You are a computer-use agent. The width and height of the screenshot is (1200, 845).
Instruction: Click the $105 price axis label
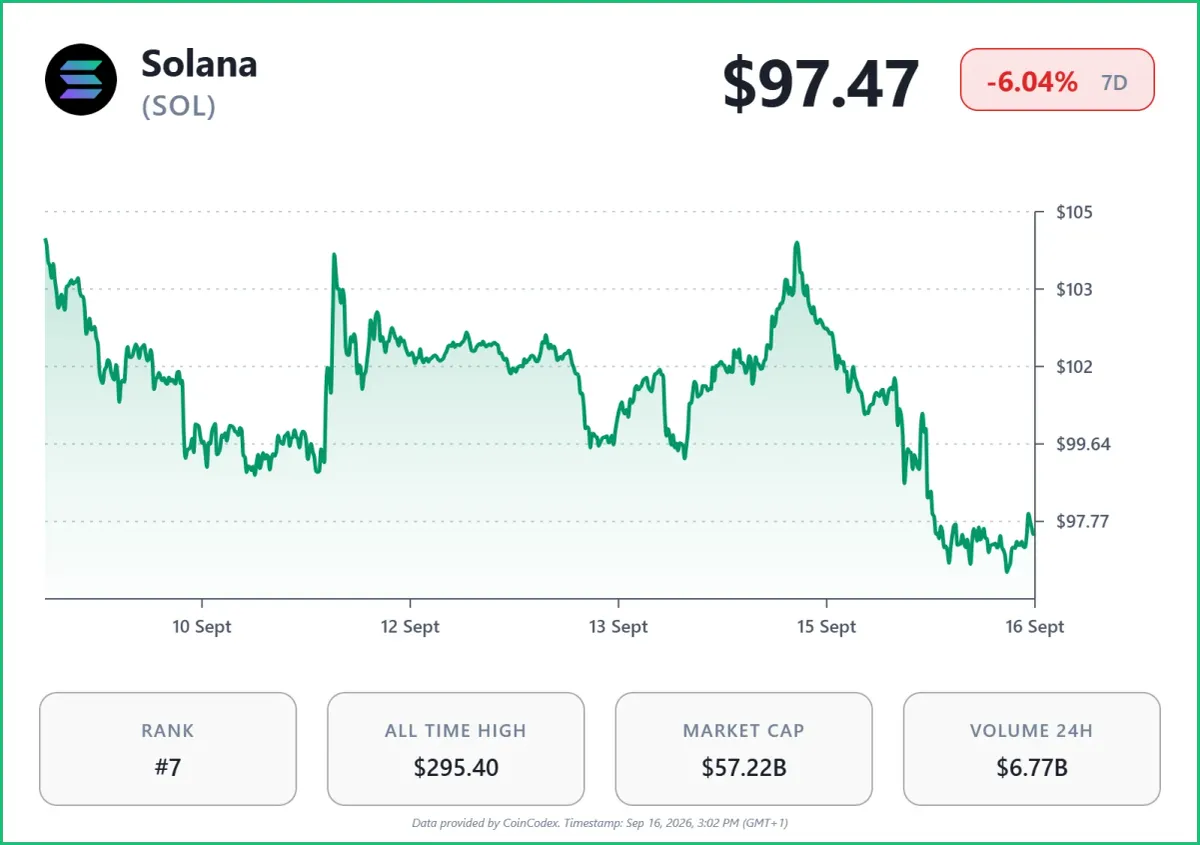tap(1074, 212)
